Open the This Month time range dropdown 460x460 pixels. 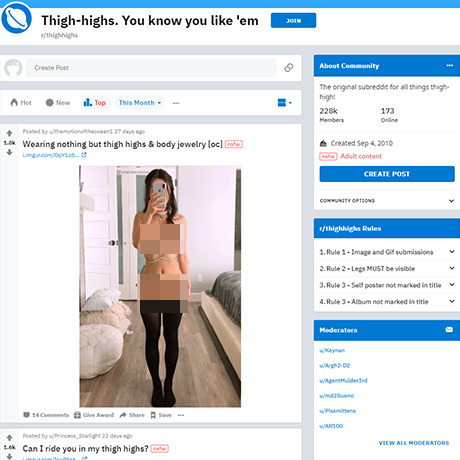click(140, 103)
